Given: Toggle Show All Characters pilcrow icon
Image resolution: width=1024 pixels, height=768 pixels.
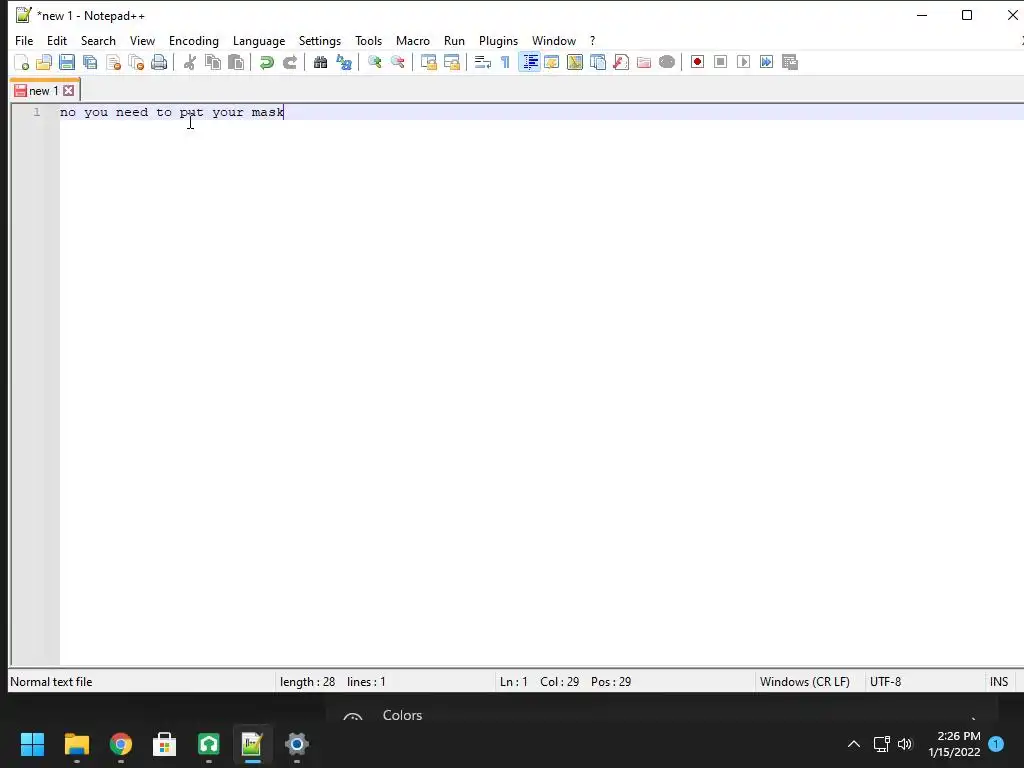Looking at the screenshot, I should [505, 62].
